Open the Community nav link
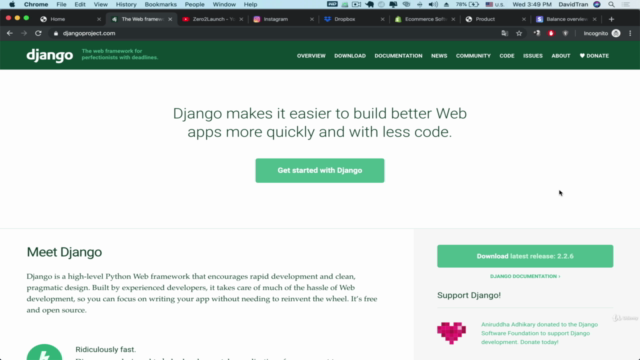 point(473,56)
